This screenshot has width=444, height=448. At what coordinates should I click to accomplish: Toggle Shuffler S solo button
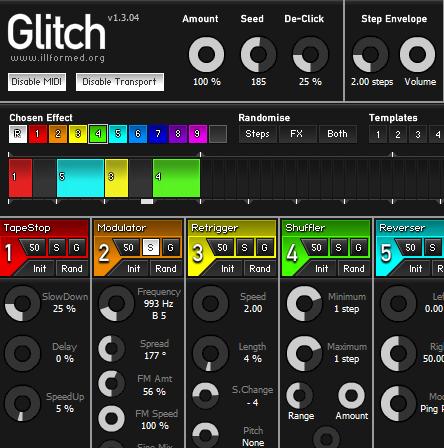click(x=339, y=248)
